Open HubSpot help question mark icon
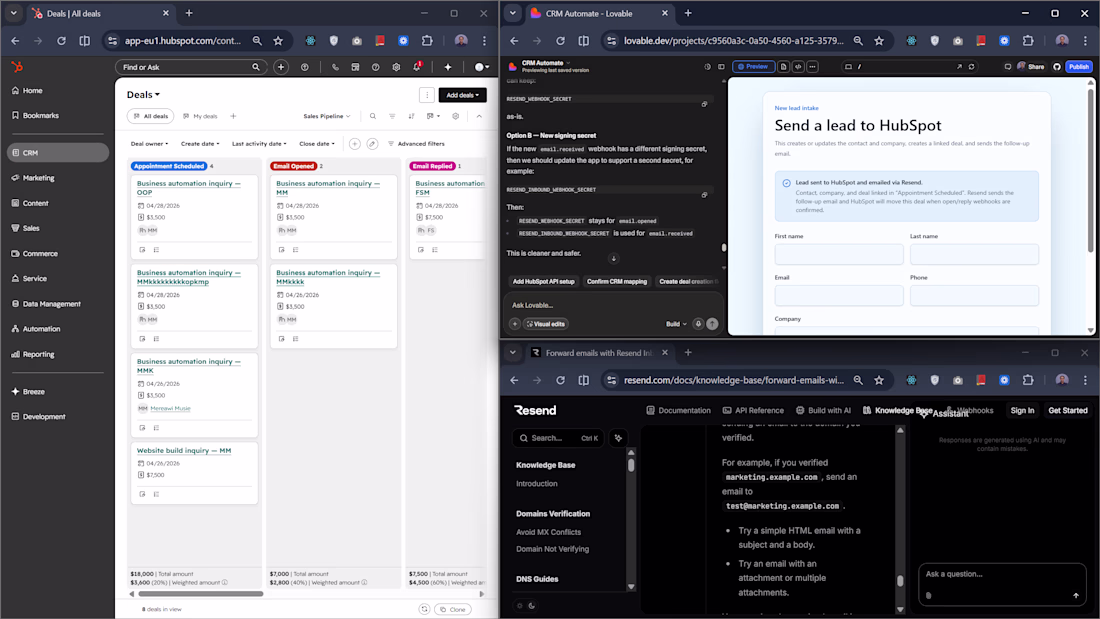Image resolution: width=1100 pixels, height=619 pixels. [376, 67]
